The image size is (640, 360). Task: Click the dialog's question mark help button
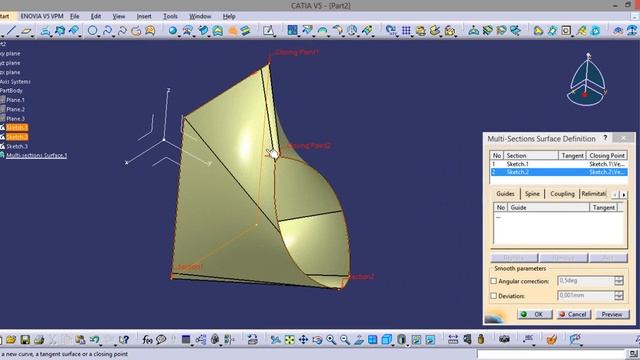[x=605, y=138]
